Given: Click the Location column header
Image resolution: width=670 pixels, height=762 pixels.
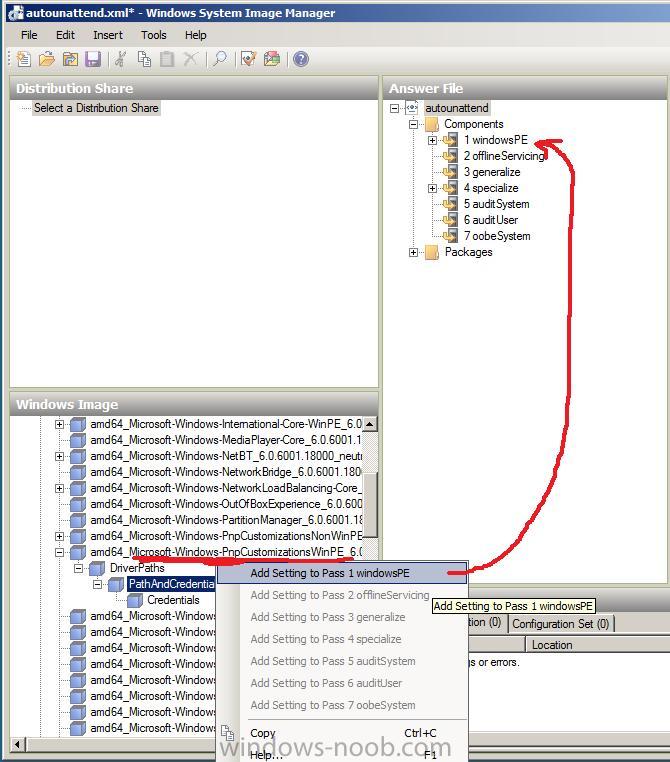Looking at the screenshot, I should point(552,645).
